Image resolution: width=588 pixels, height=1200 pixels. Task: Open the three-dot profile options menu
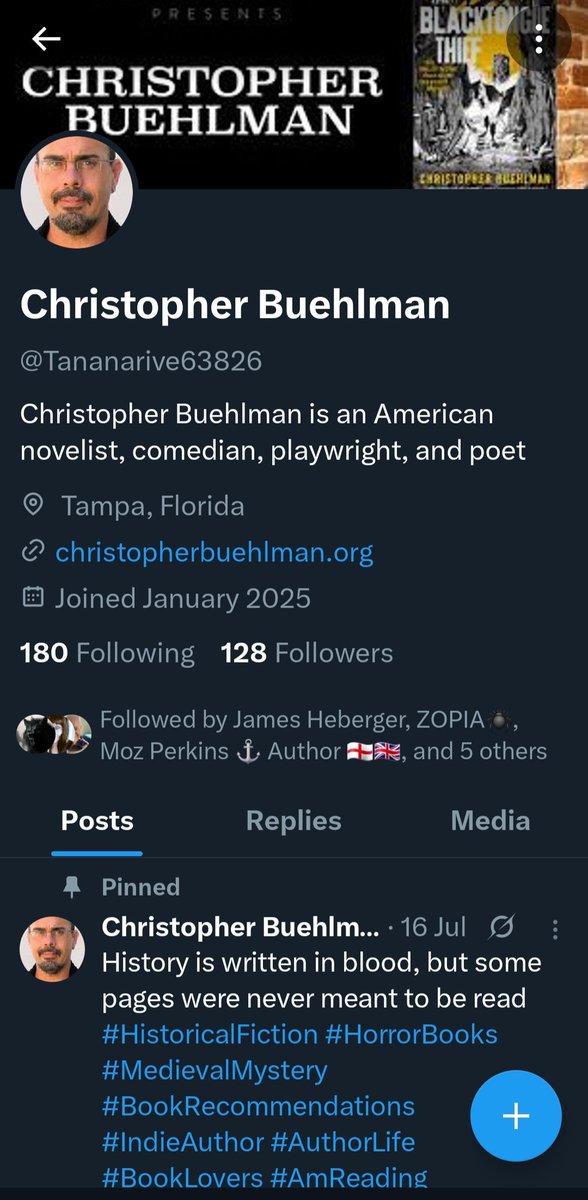[x=540, y=39]
